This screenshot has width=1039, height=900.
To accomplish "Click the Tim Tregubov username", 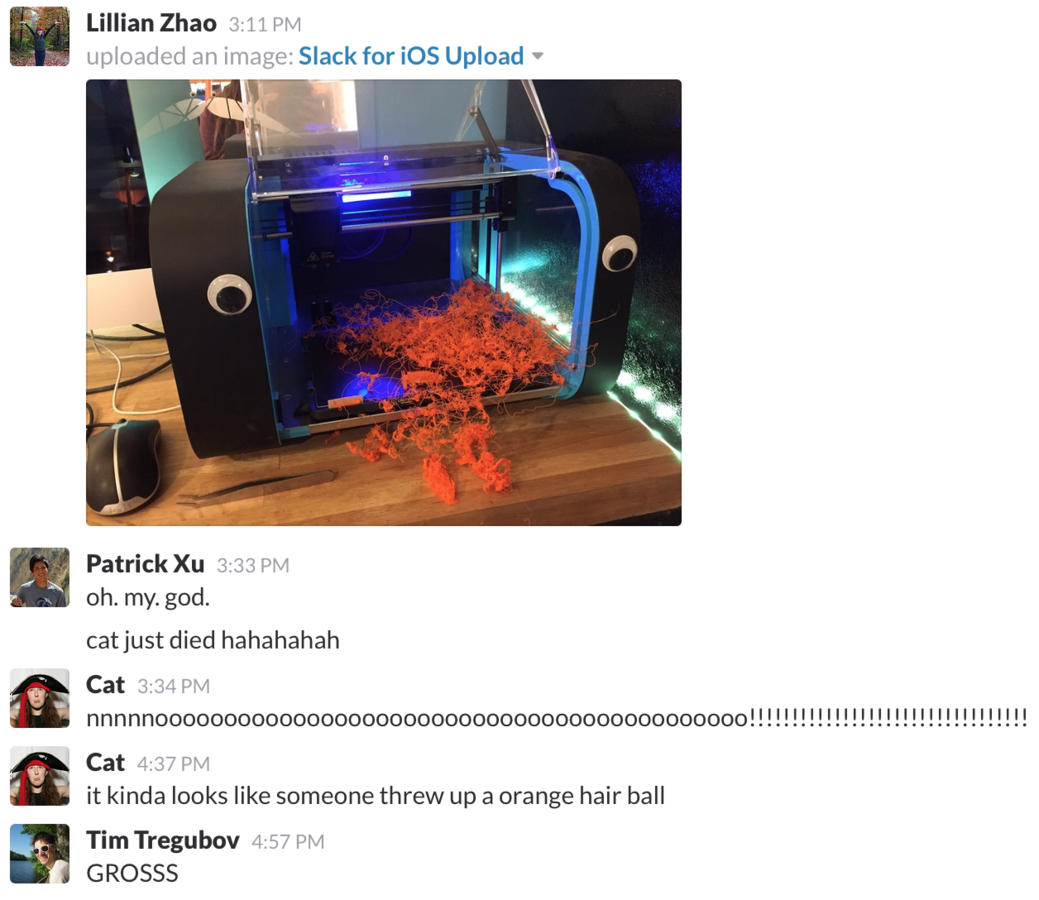I will (162, 840).
